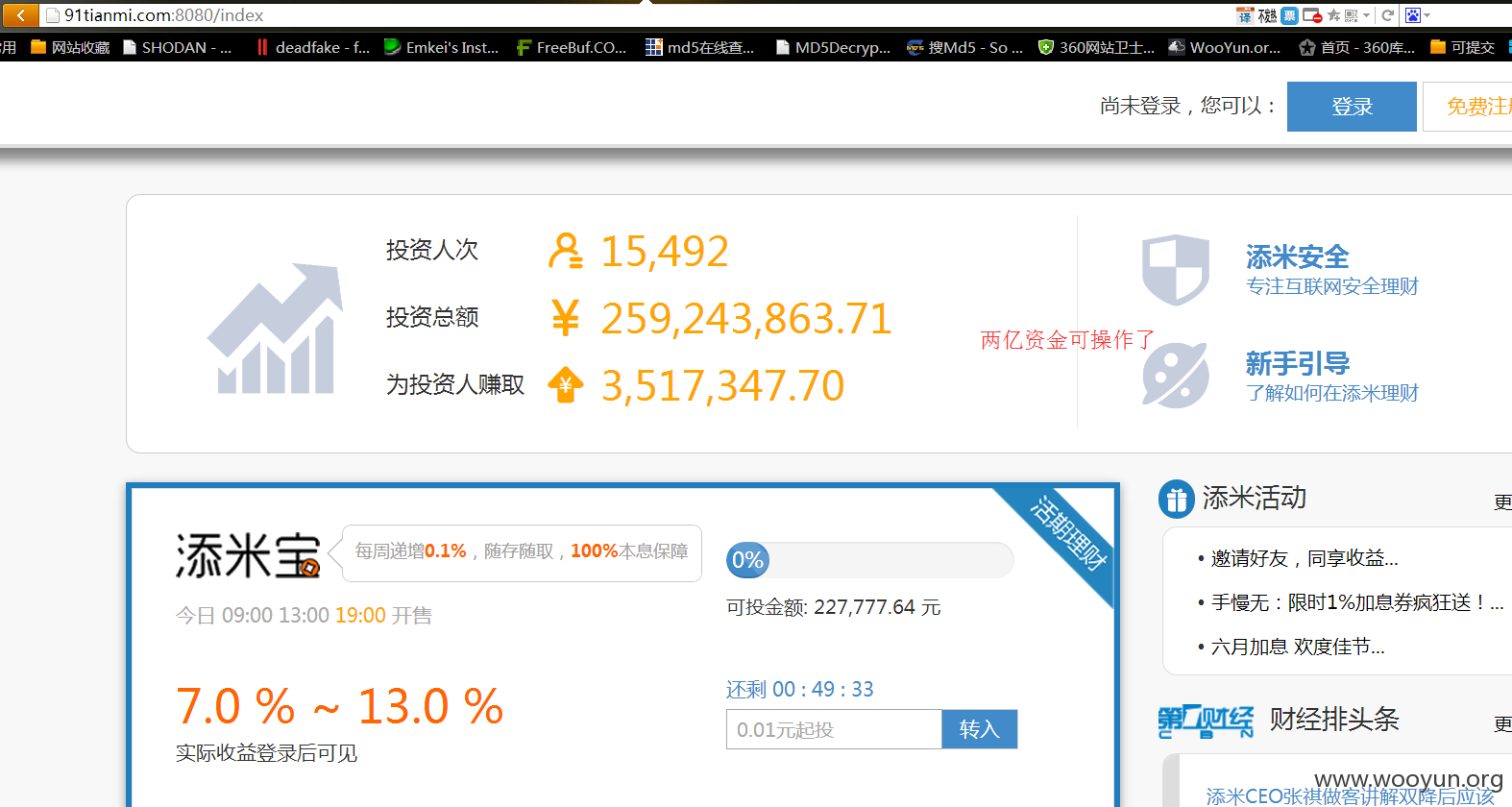Open the Emkei's Inst... bookmark
Screen dimensions: 1512x807
[x=441, y=47]
